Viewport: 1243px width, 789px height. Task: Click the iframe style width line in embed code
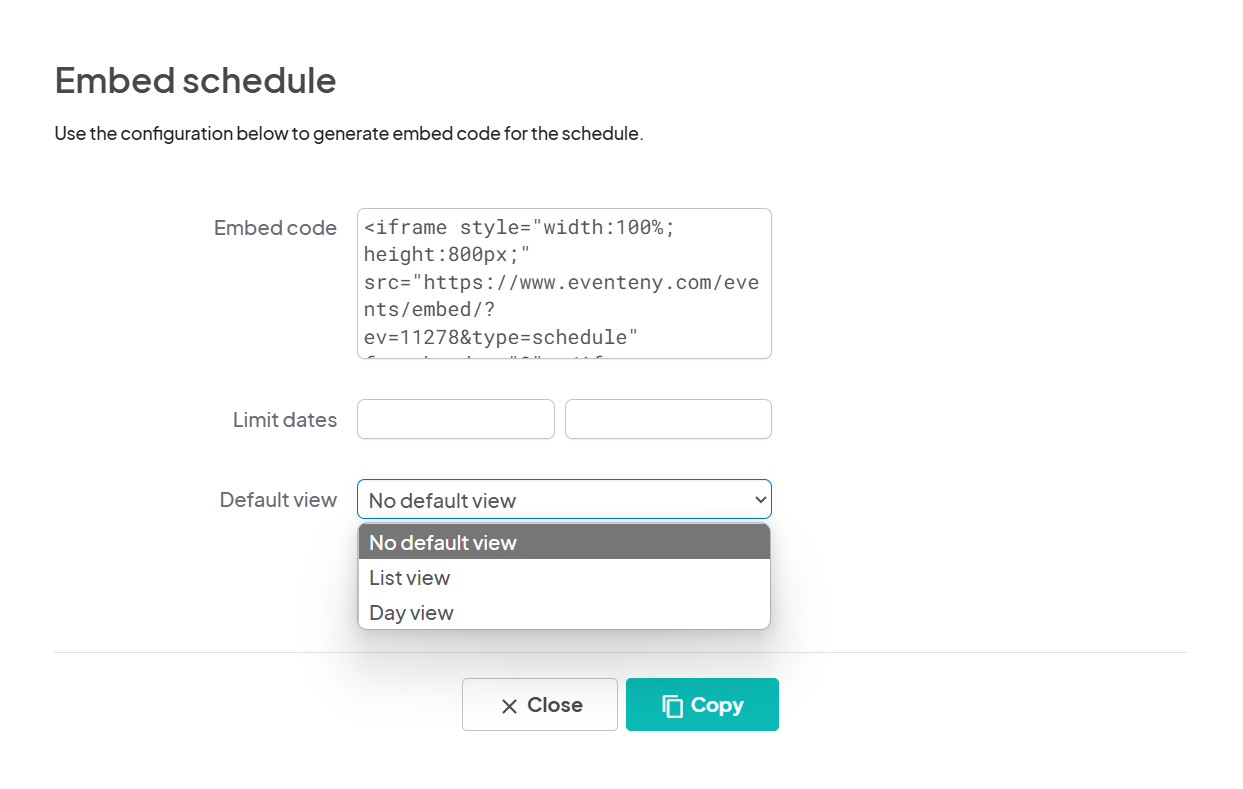(x=520, y=227)
